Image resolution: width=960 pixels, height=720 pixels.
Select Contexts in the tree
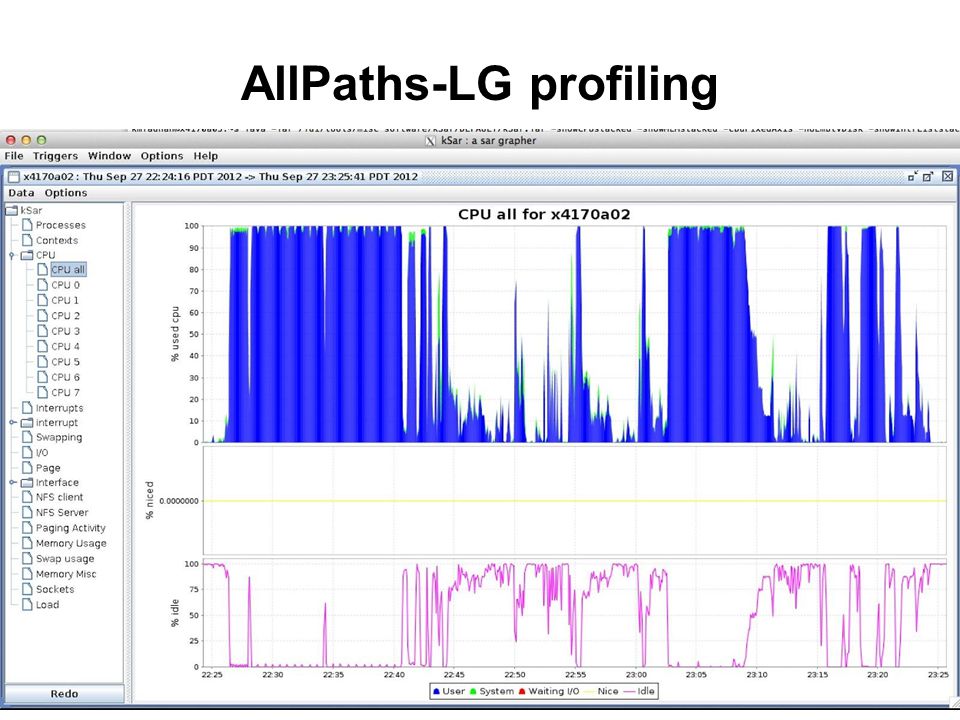[57, 241]
